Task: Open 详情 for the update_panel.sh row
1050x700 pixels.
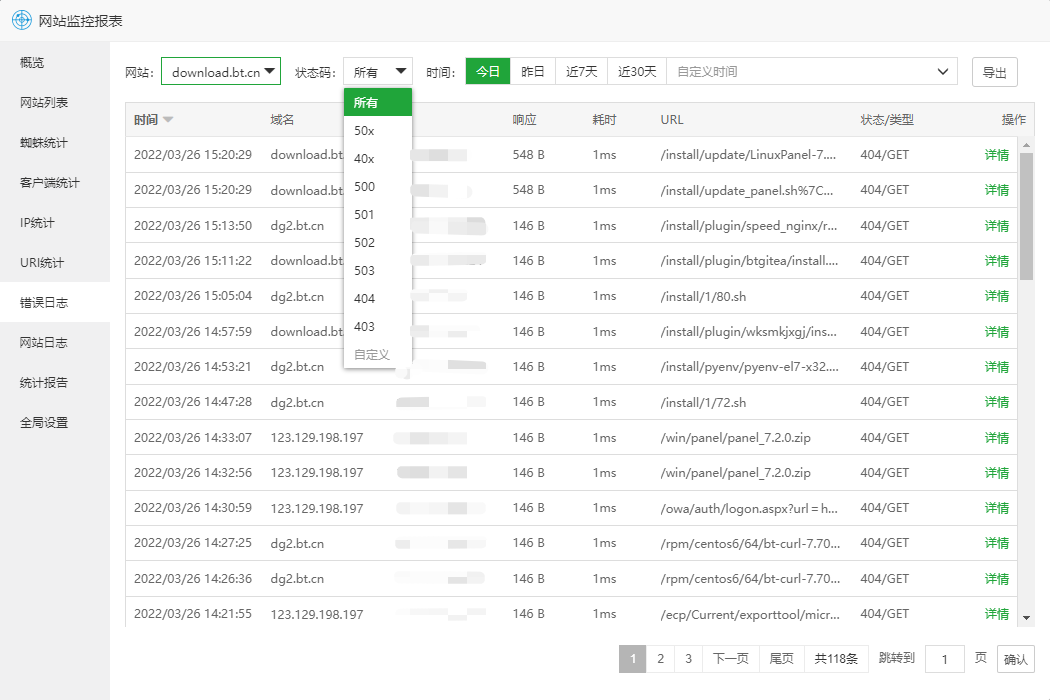Action: click(996, 190)
